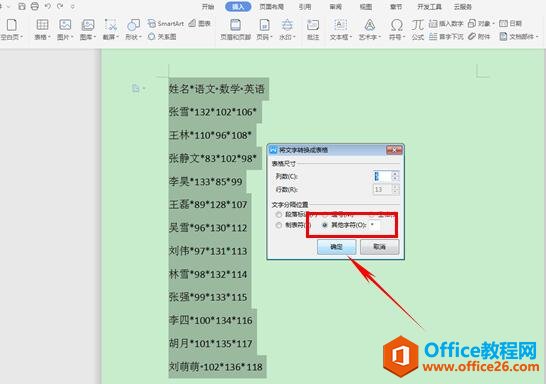Select the 段落标记 paragraph mark radio button
Screen dimensions: 546x384
point(279,214)
